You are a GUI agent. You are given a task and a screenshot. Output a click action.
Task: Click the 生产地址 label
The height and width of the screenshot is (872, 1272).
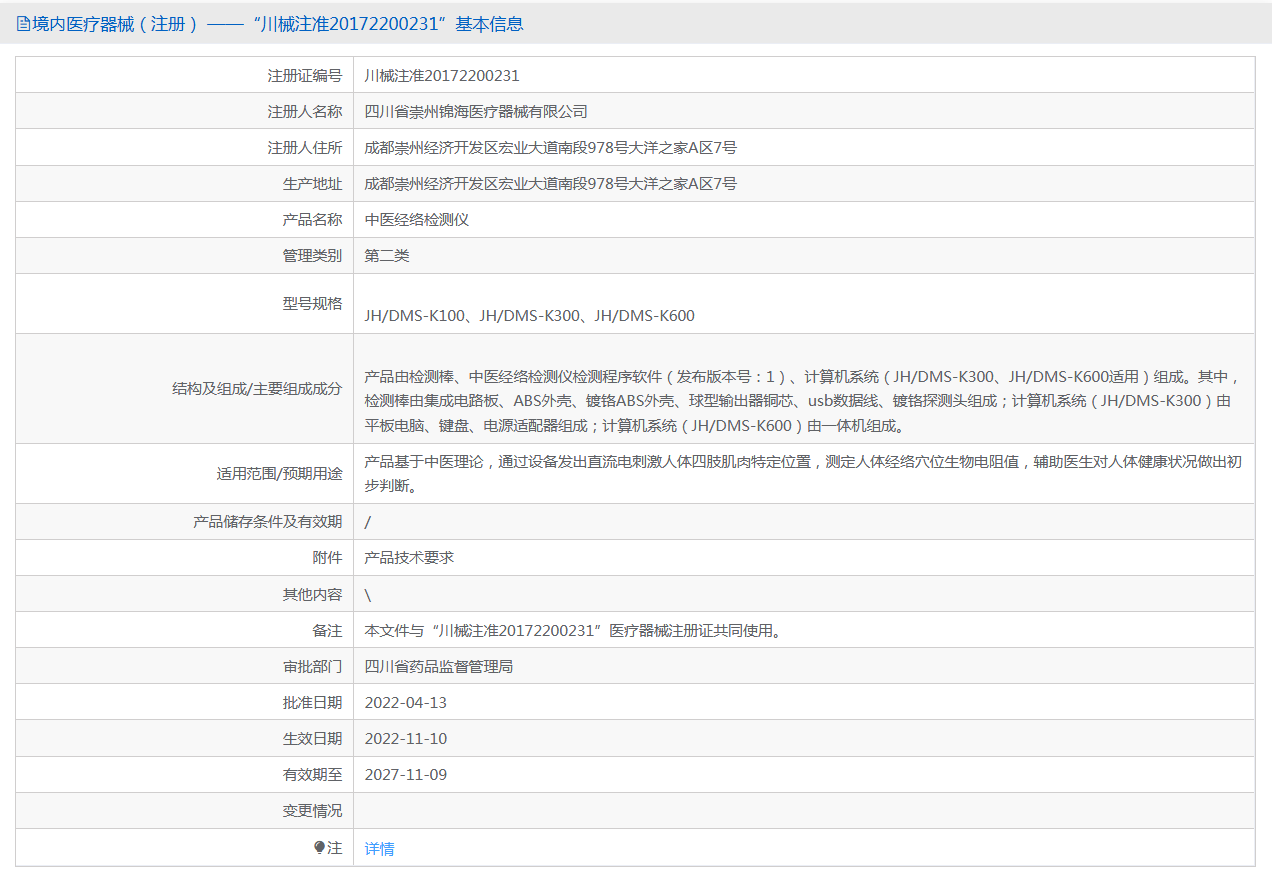click(x=312, y=183)
